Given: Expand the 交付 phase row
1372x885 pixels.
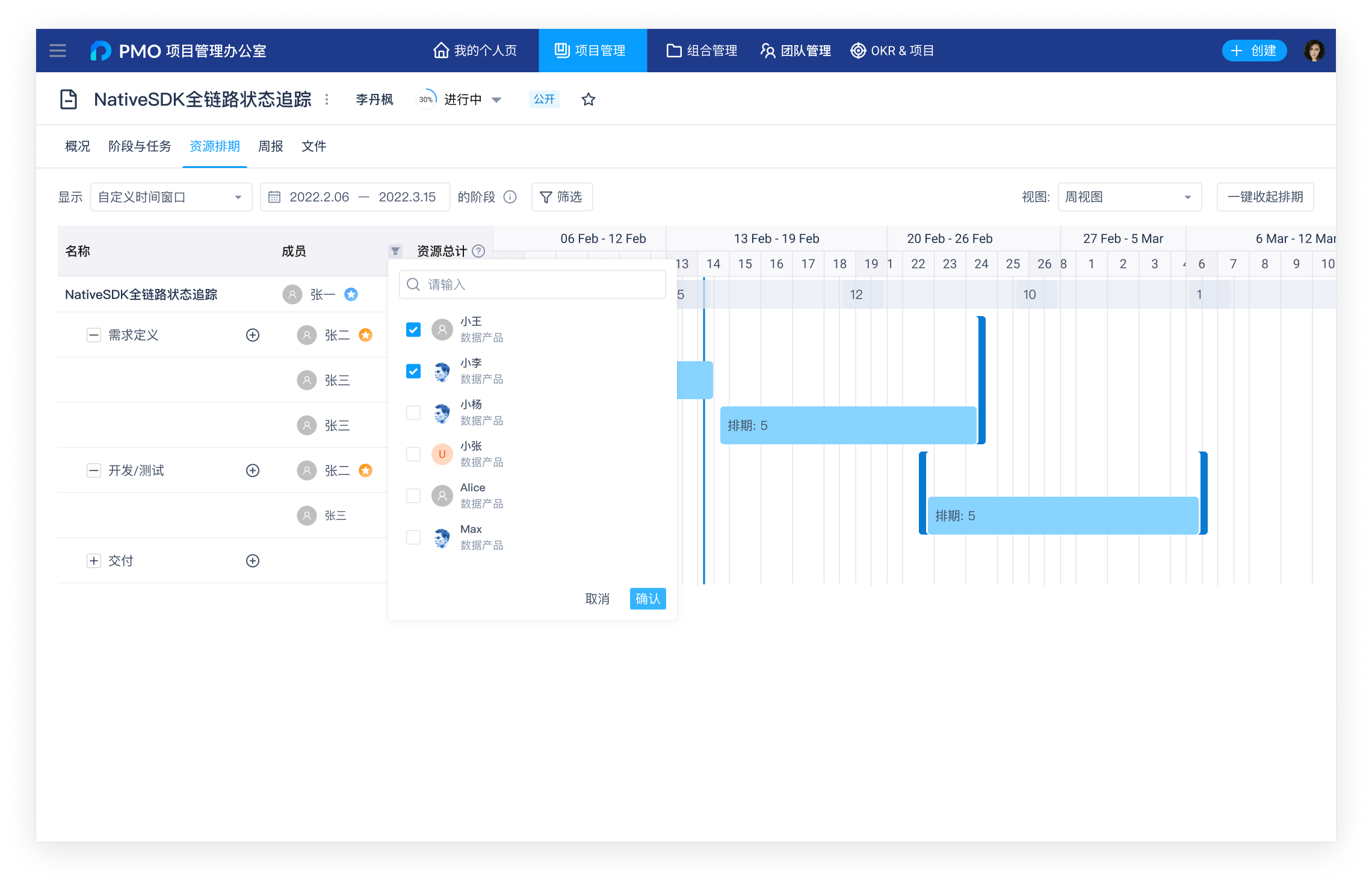Looking at the screenshot, I should click(x=94, y=560).
